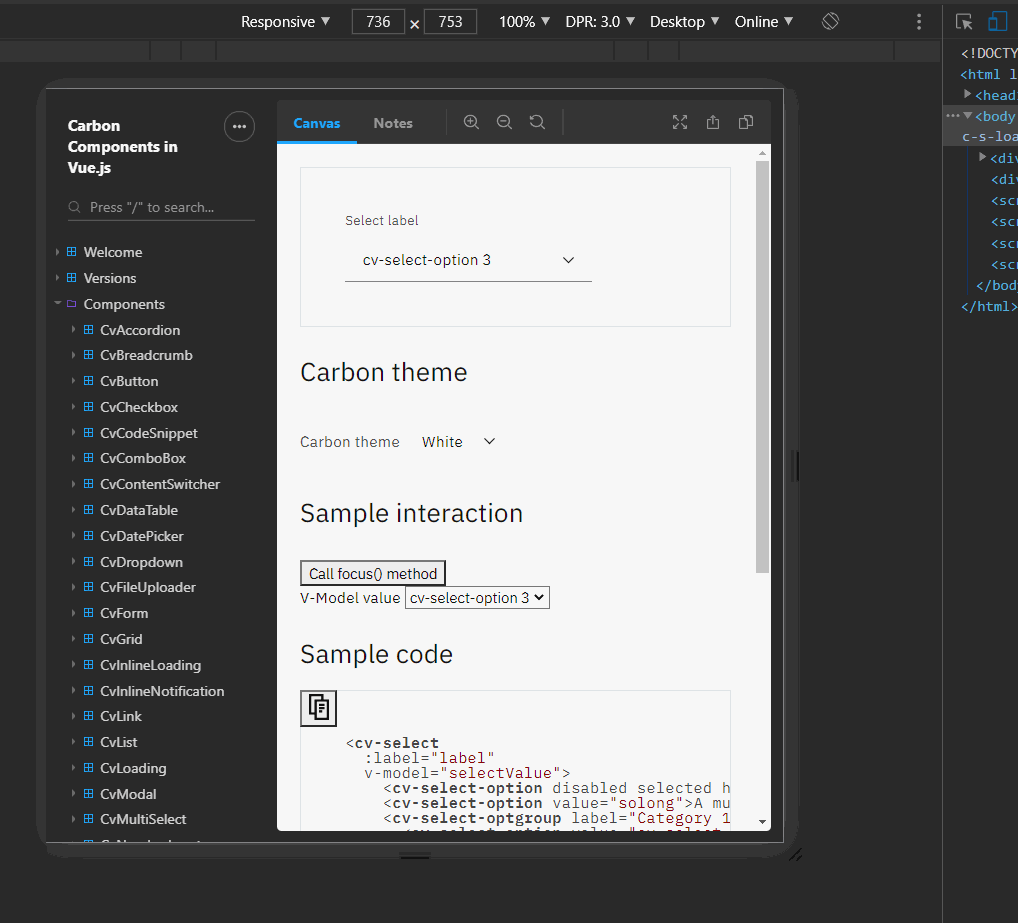Viewport: 1018px width, 923px height.
Task: Copy the sample code using clipboard icon
Action: tap(318, 708)
